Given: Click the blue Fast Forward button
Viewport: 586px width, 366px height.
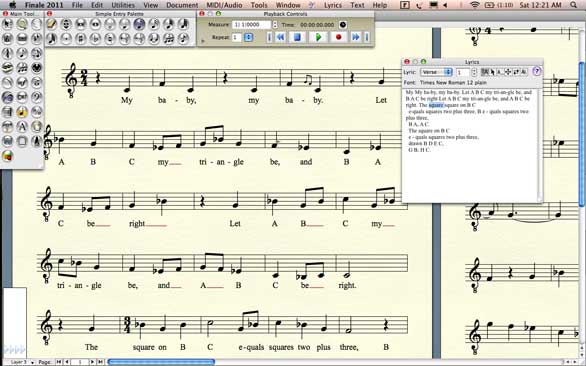Looking at the screenshot, I should pyautogui.click(x=356, y=37).
